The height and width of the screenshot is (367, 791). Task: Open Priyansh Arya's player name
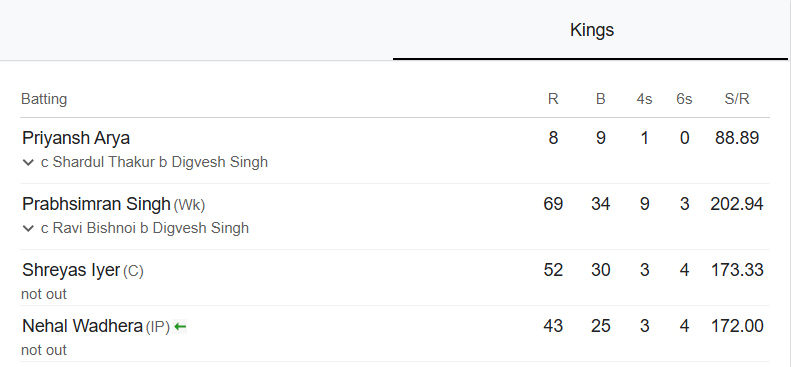[x=76, y=138]
